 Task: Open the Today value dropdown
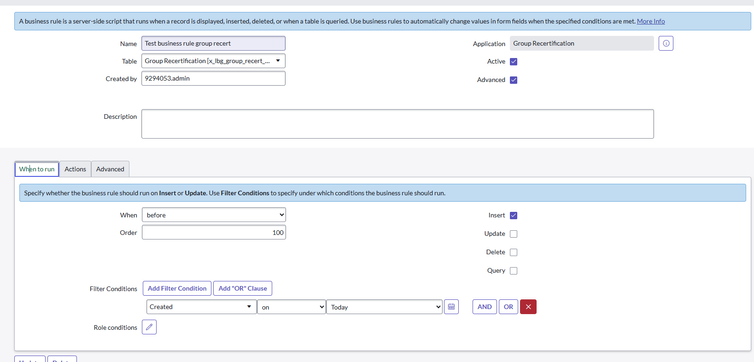tap(384, 307)
